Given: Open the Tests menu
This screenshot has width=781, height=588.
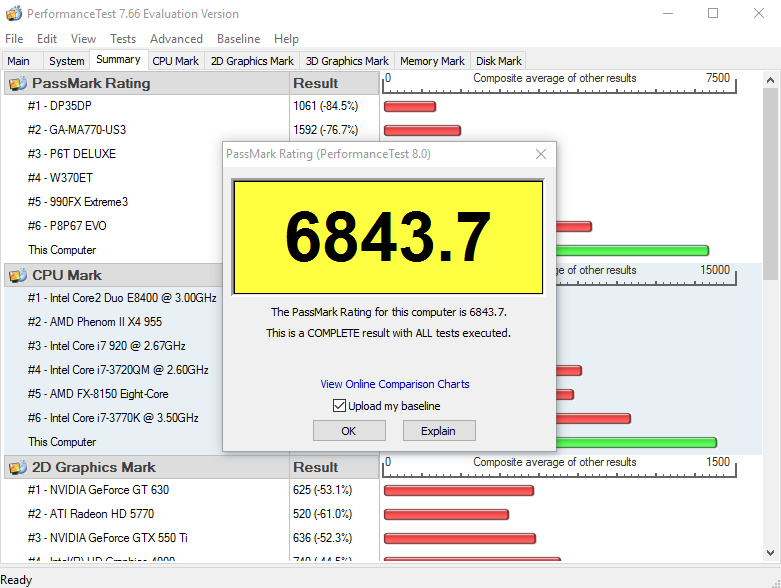Looking at the screenshot, I should (x=123, y=39).
